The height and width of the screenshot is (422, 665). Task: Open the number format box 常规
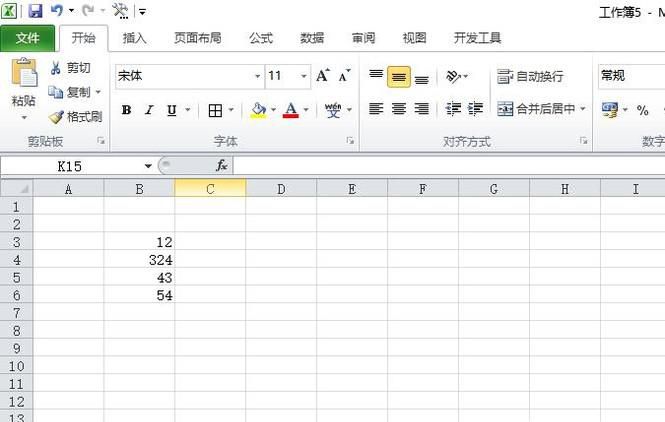click(x=631, y=76)
